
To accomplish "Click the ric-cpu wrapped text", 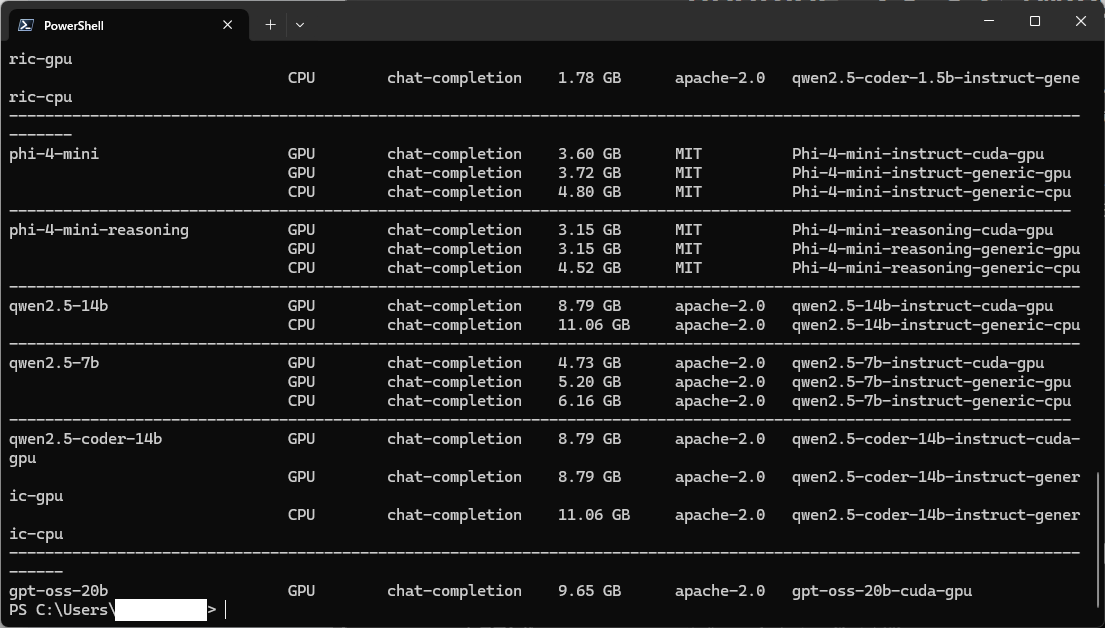I will (40, 97).
